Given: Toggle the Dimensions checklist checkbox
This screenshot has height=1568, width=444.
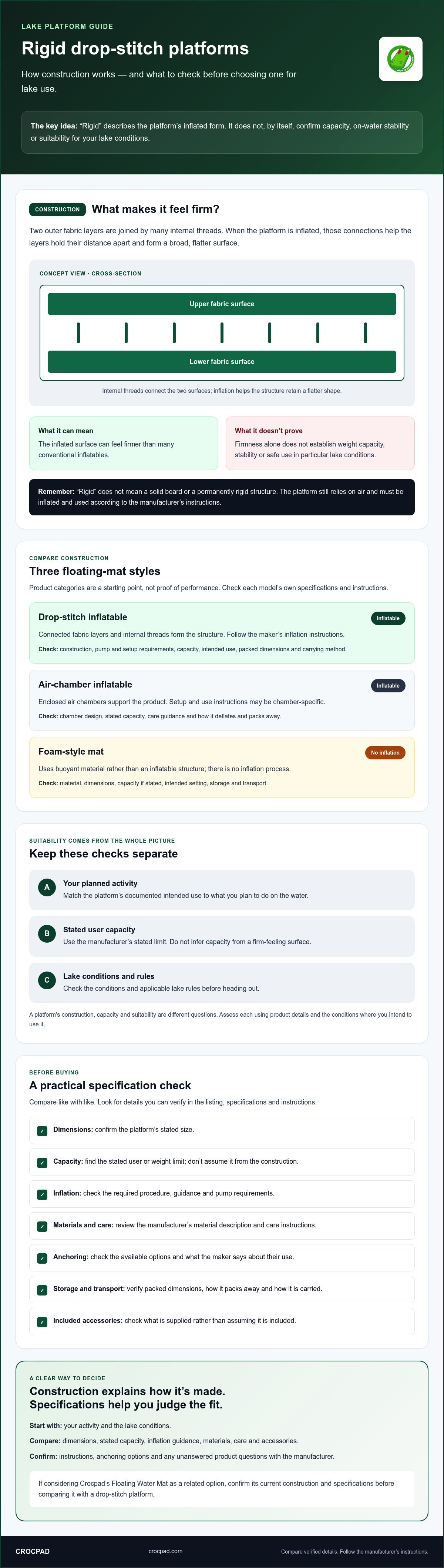Looking at the screenshot, I should tap(42, 1131).
